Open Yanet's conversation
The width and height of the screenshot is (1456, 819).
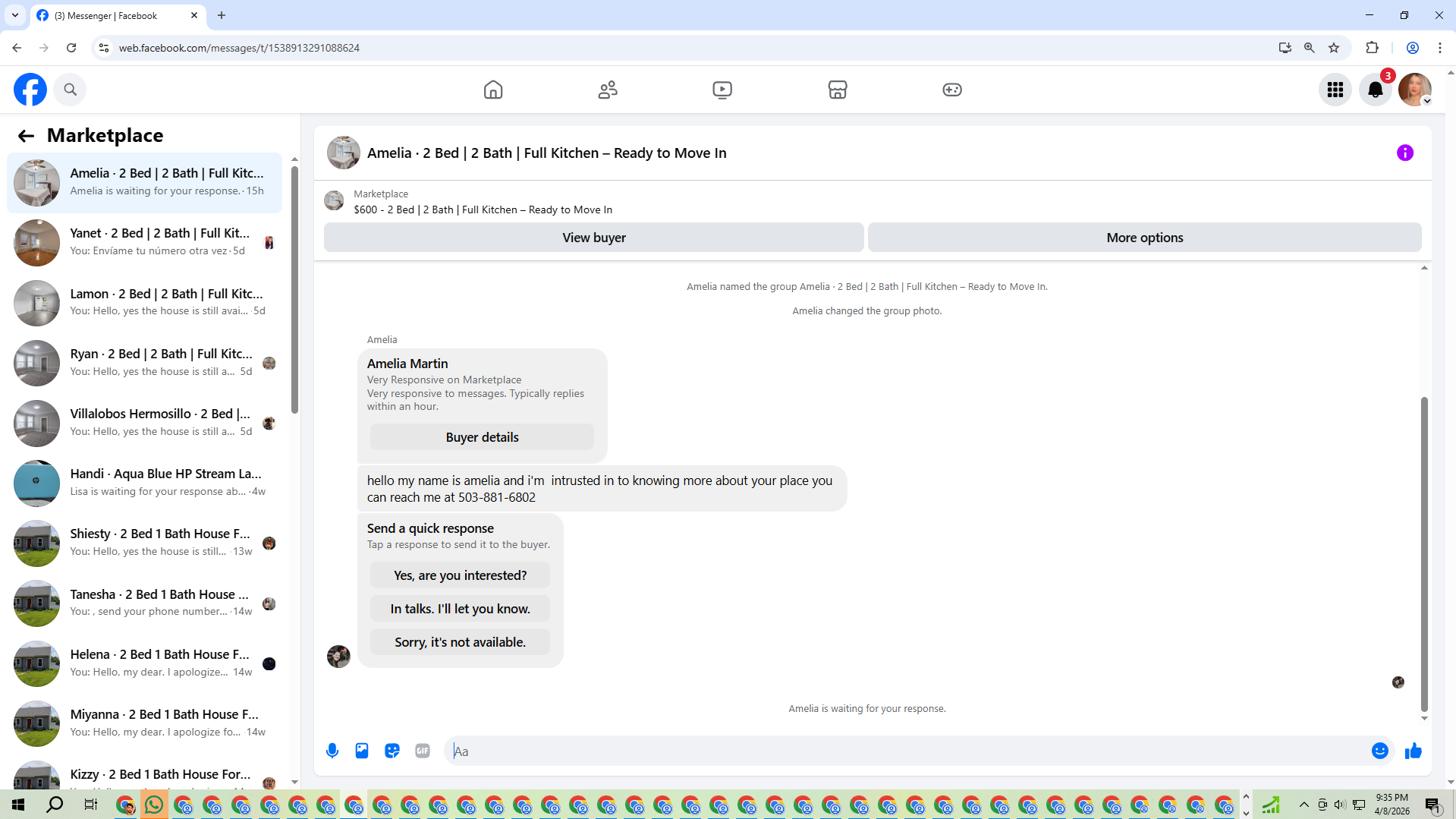tap(144, 243)
